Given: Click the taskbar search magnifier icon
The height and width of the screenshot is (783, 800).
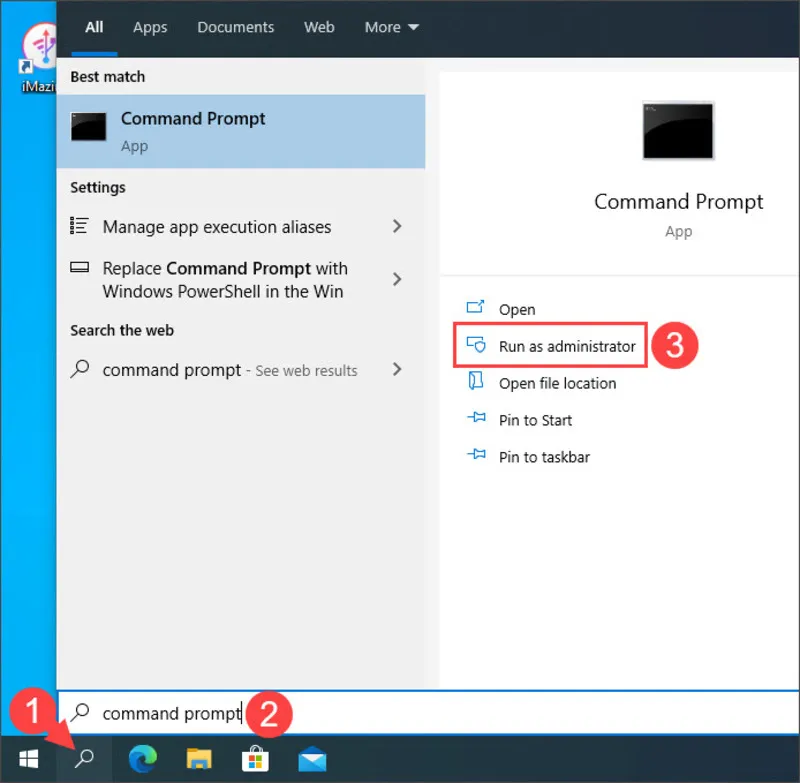Looking at the screenshot, I should pos(84,759).
